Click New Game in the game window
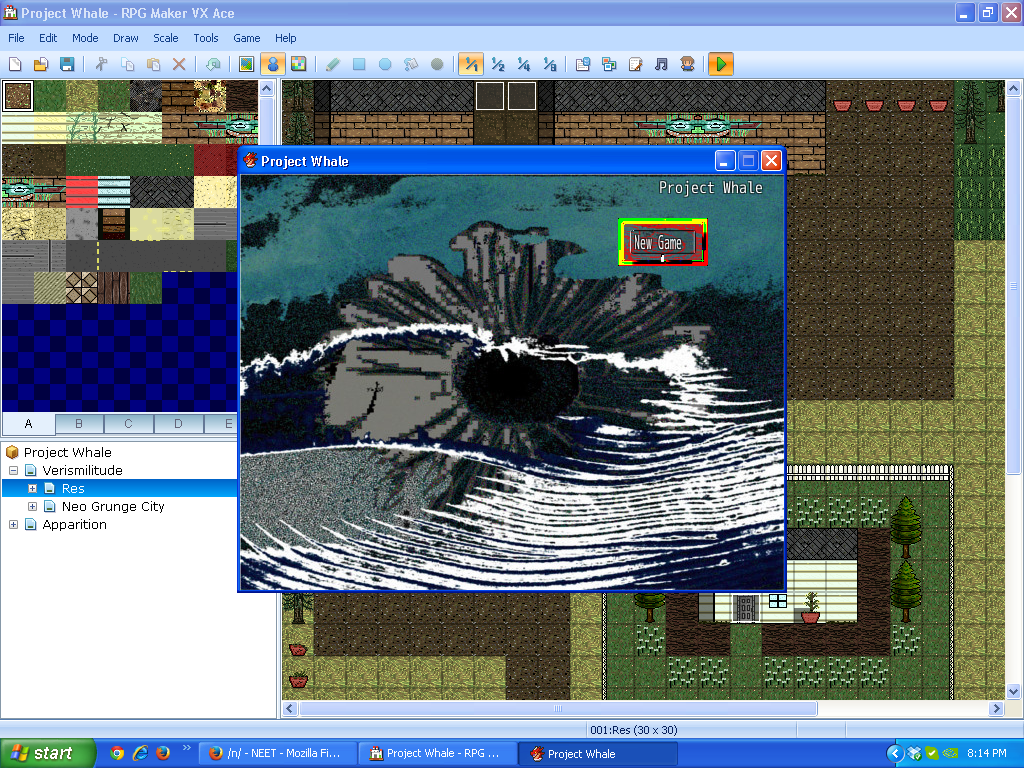 658,243
